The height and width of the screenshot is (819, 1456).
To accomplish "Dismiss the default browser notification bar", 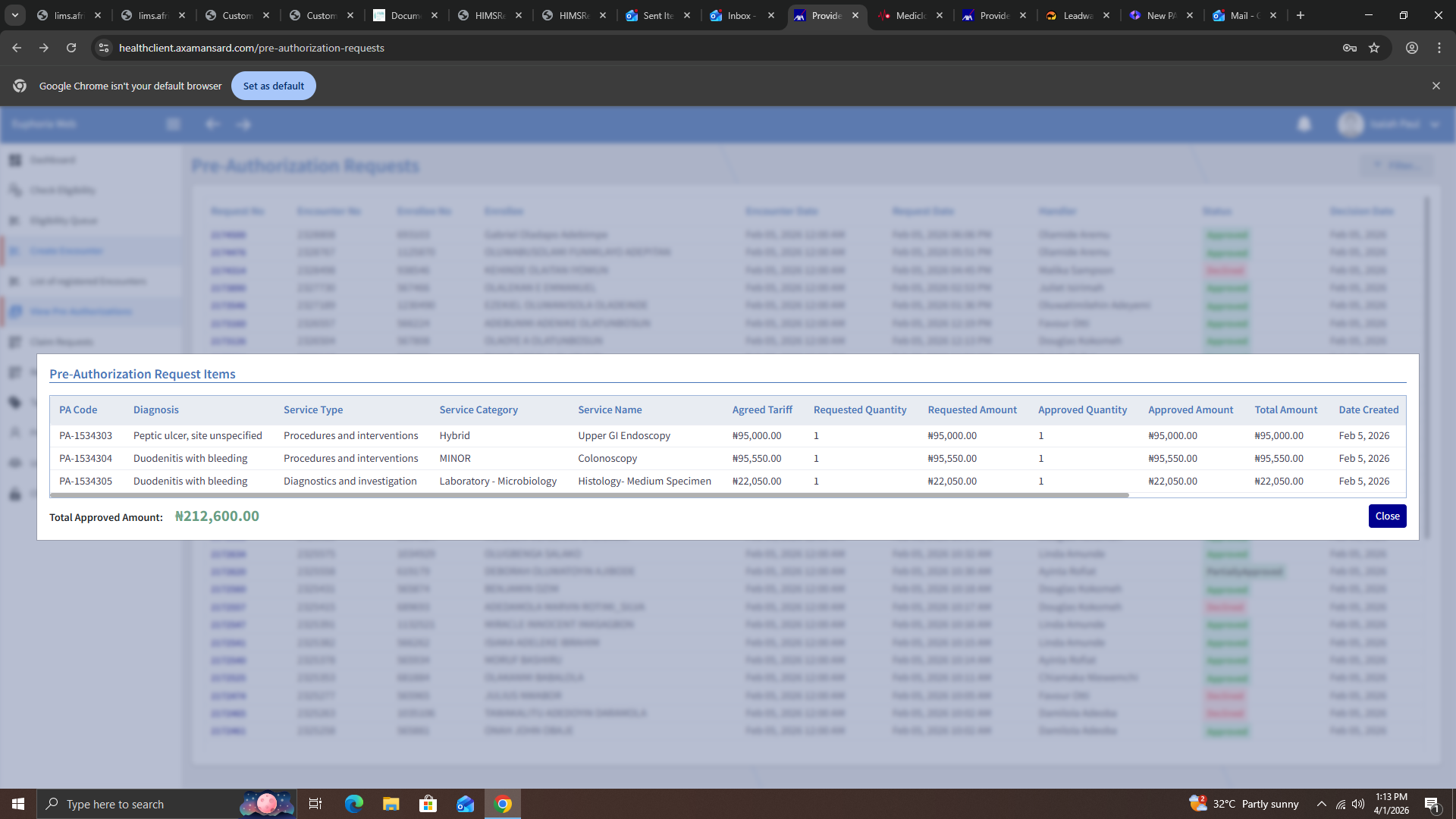I will pyautogui.click(x=1436, y=86).
